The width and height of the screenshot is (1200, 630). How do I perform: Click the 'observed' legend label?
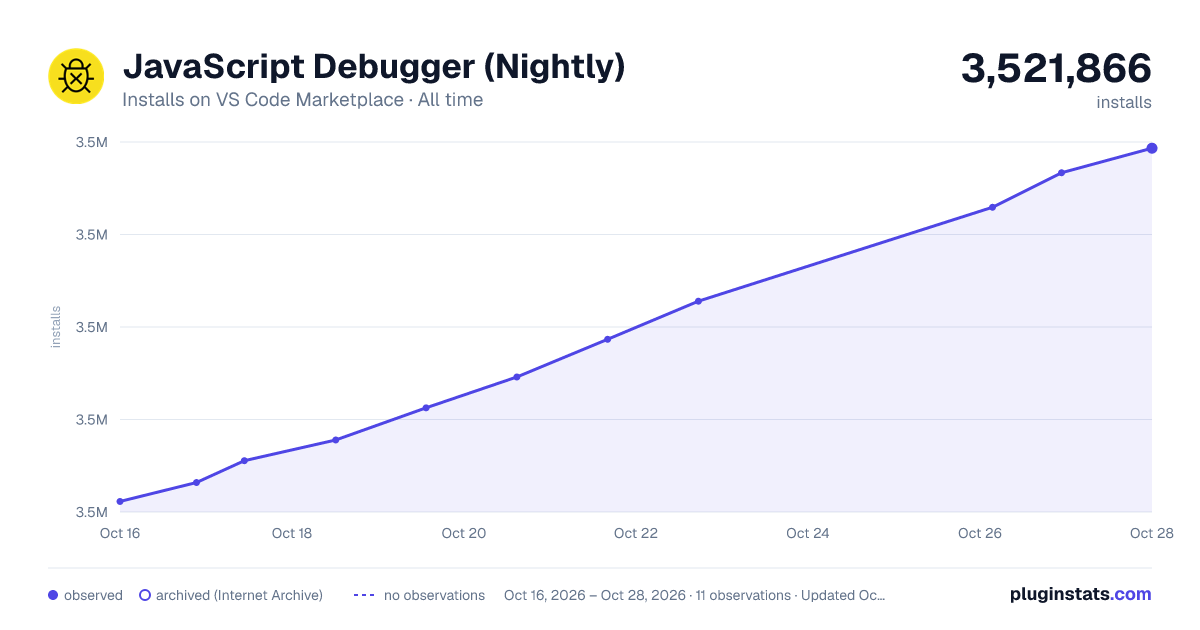click(x=93, y=595)
